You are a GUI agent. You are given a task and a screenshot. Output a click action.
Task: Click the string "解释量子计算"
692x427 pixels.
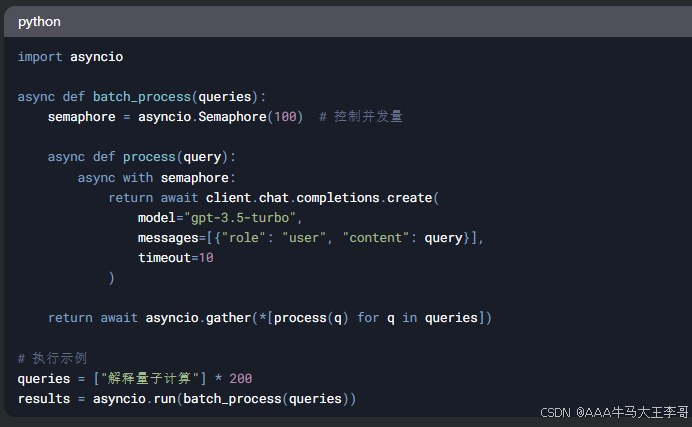click(149, 378)
